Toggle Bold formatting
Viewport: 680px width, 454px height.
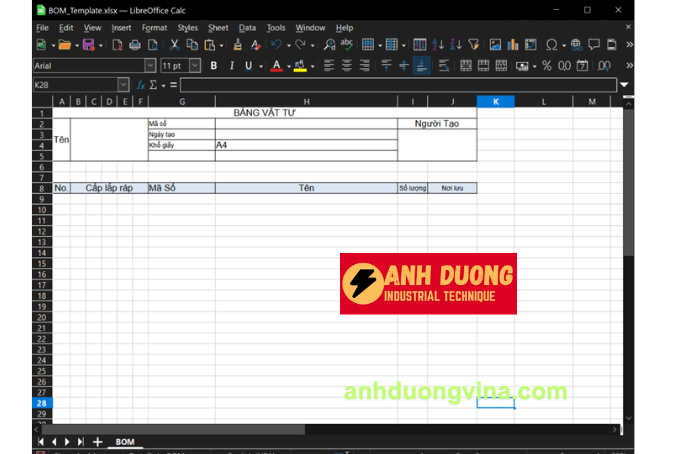[x=214, y=66]
